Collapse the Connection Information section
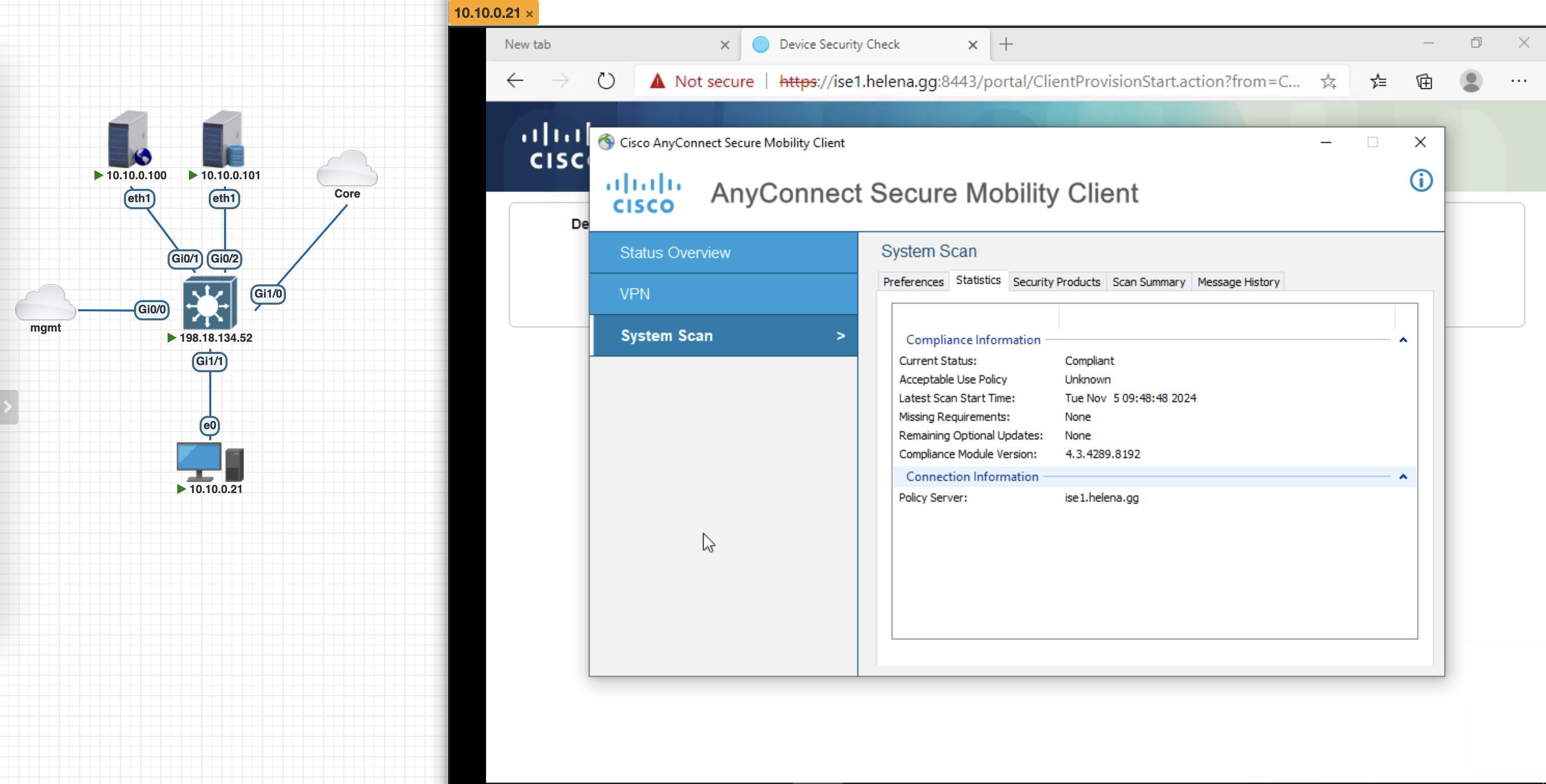The width and height of the screenshot is (1546, 784). (x=1403, y=477)
